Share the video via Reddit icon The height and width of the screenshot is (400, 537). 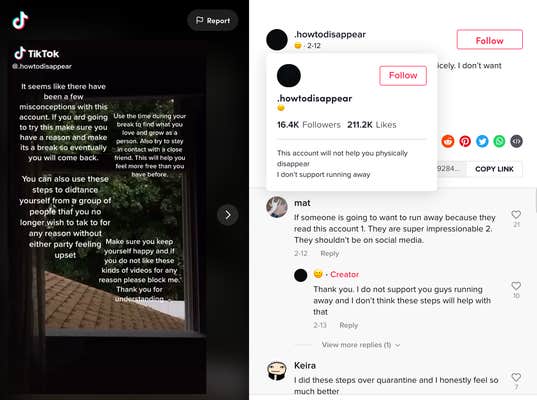[448, 141]
